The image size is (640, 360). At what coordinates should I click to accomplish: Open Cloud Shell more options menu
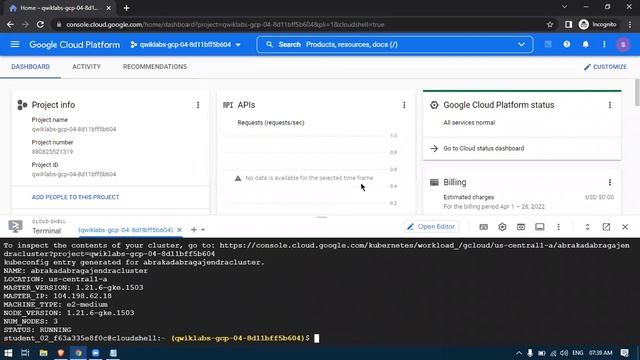[x=558, y=227]
